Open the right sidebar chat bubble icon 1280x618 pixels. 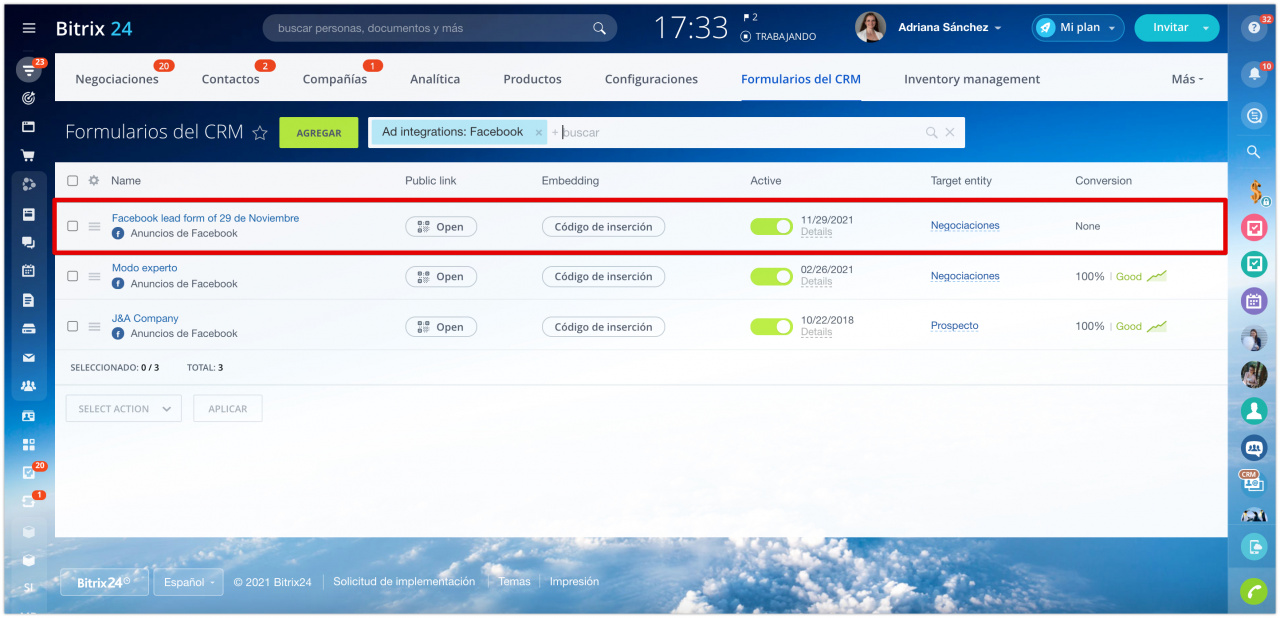1254,116
